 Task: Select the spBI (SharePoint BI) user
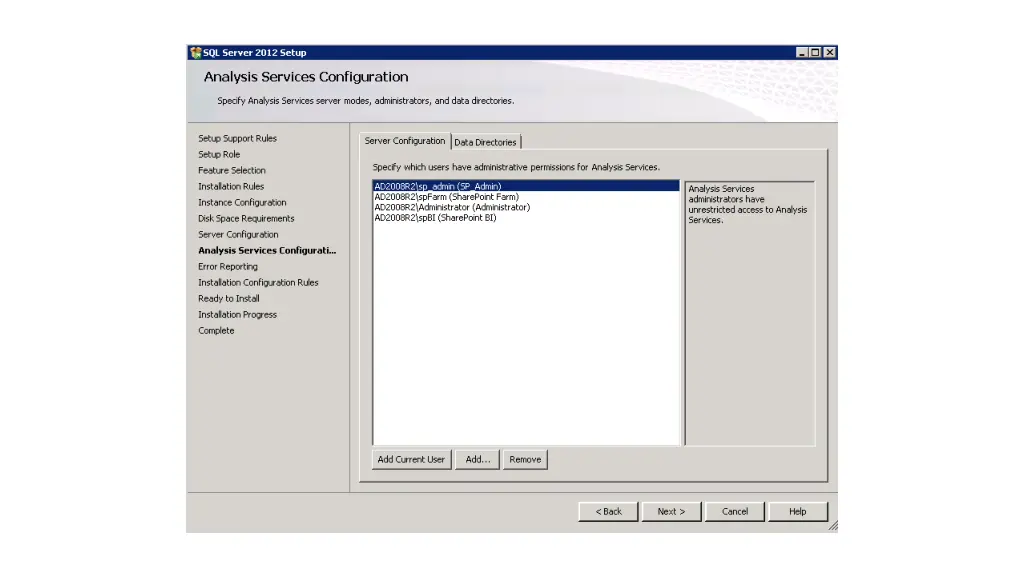pyautogui.click(x=435, y=218)
